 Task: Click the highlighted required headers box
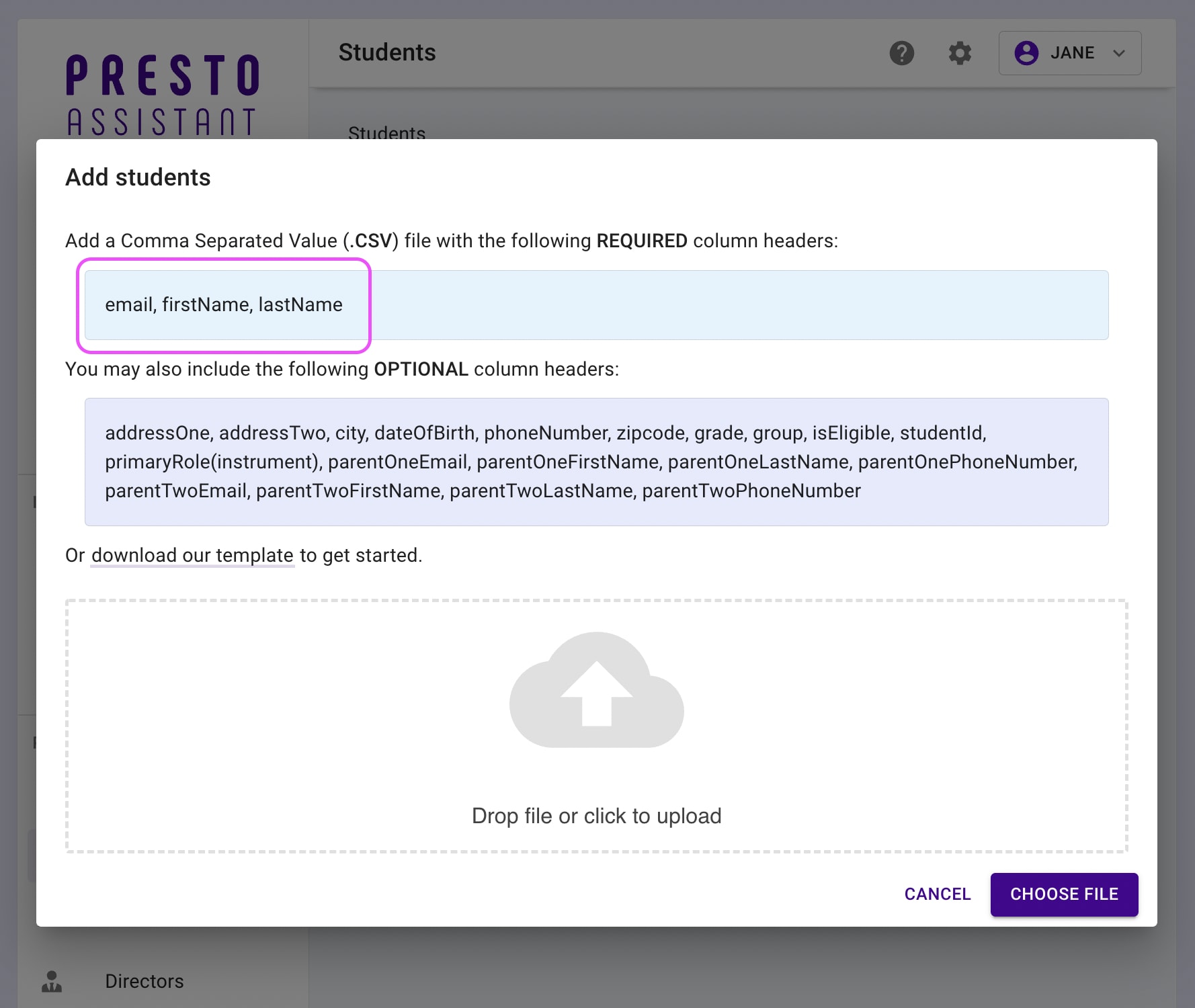click(x=224, y=306)
